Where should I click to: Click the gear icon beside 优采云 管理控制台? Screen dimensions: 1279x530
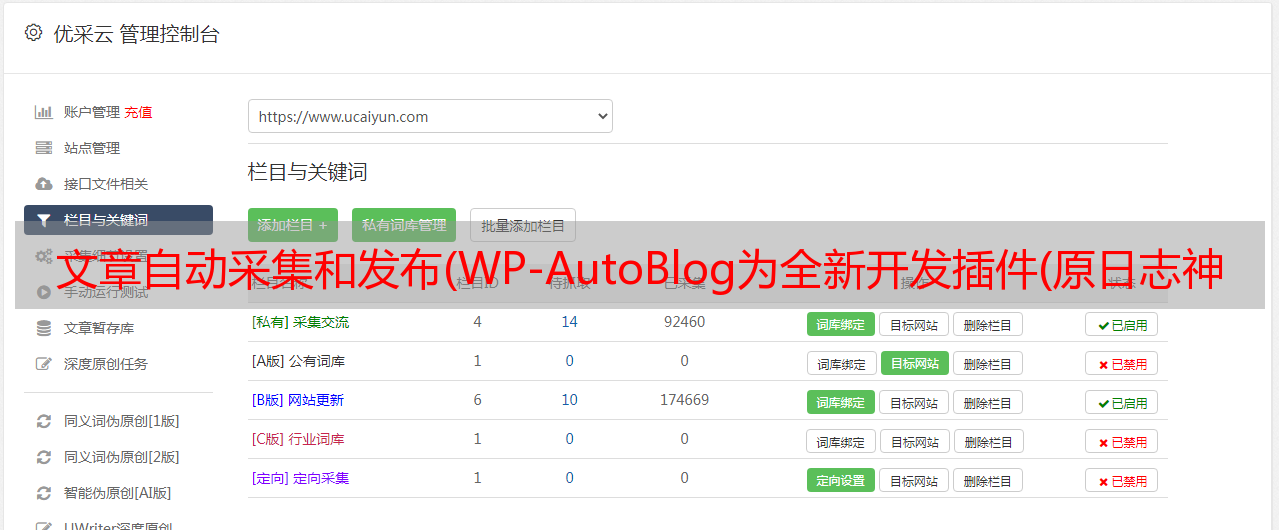pos(33,33)
